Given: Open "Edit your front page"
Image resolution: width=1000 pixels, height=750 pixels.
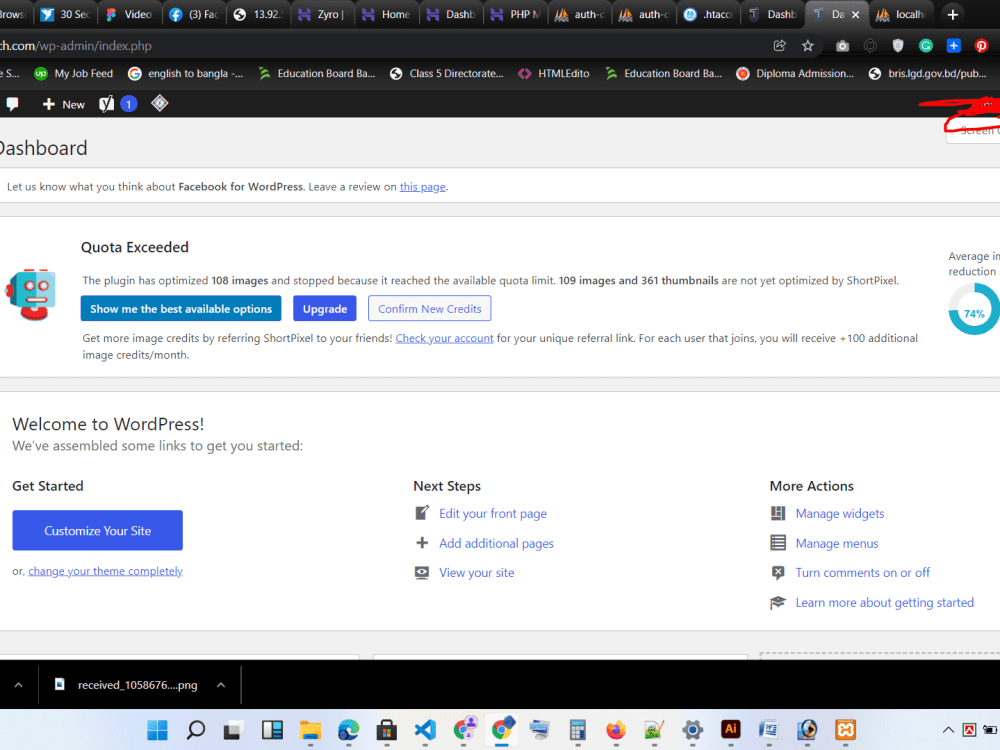Looking at the screenshot, I should [492, 513].
